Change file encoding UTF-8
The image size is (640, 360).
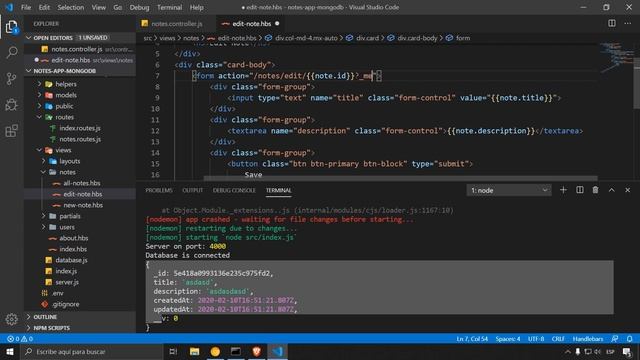click(536, 339)
